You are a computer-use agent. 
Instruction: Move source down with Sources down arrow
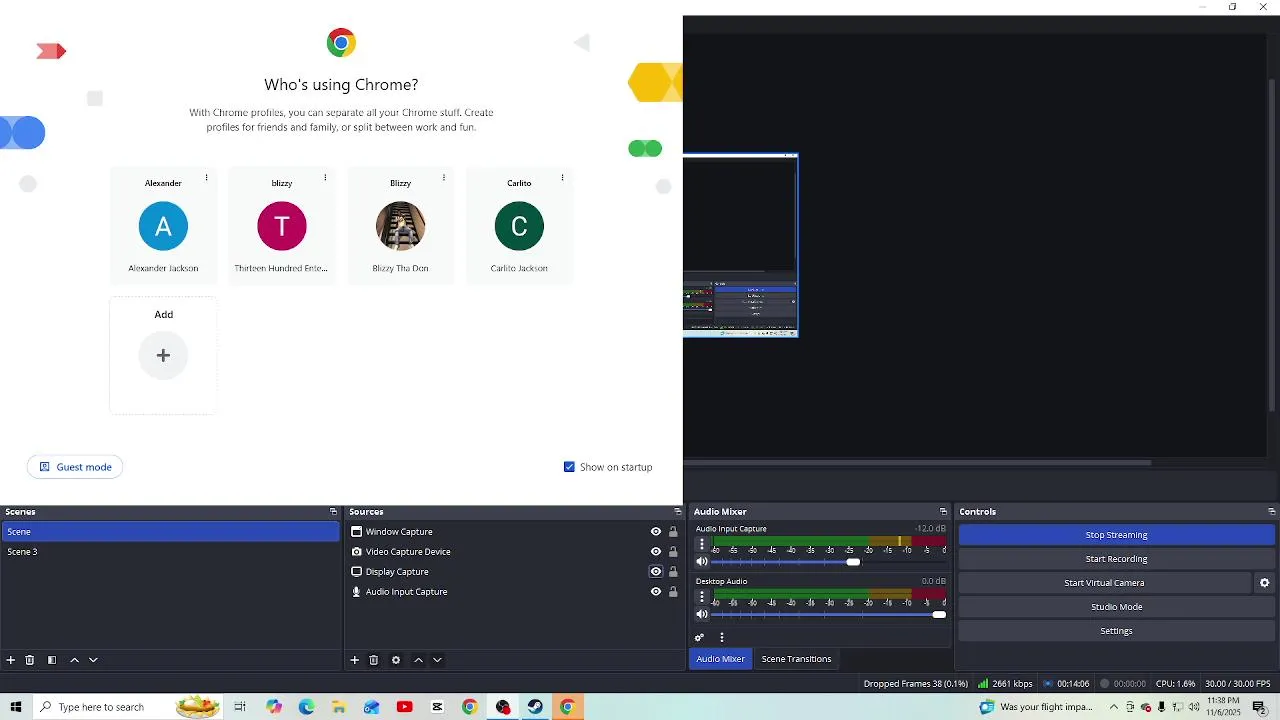pos(437,660)
